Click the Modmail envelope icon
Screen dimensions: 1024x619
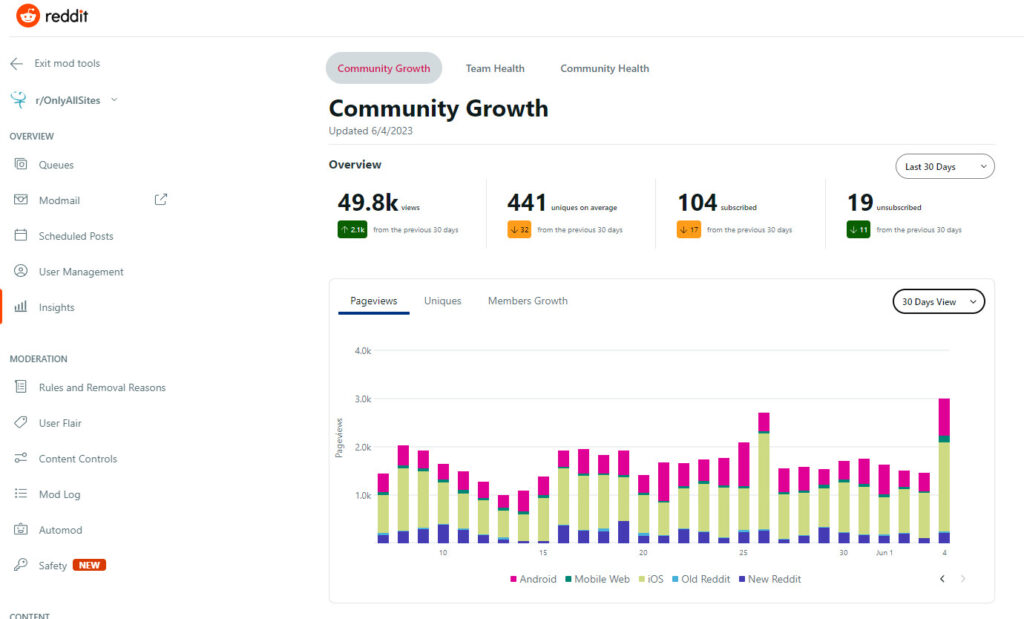coord(20,200)
